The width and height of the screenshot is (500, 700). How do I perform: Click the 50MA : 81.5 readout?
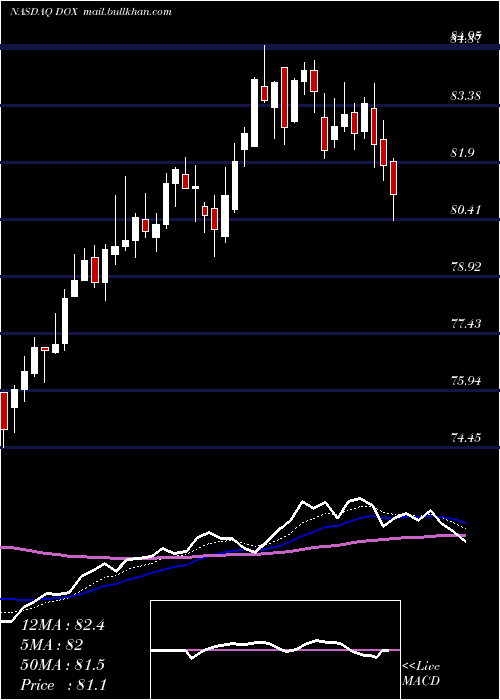click(x=63, y=664)
